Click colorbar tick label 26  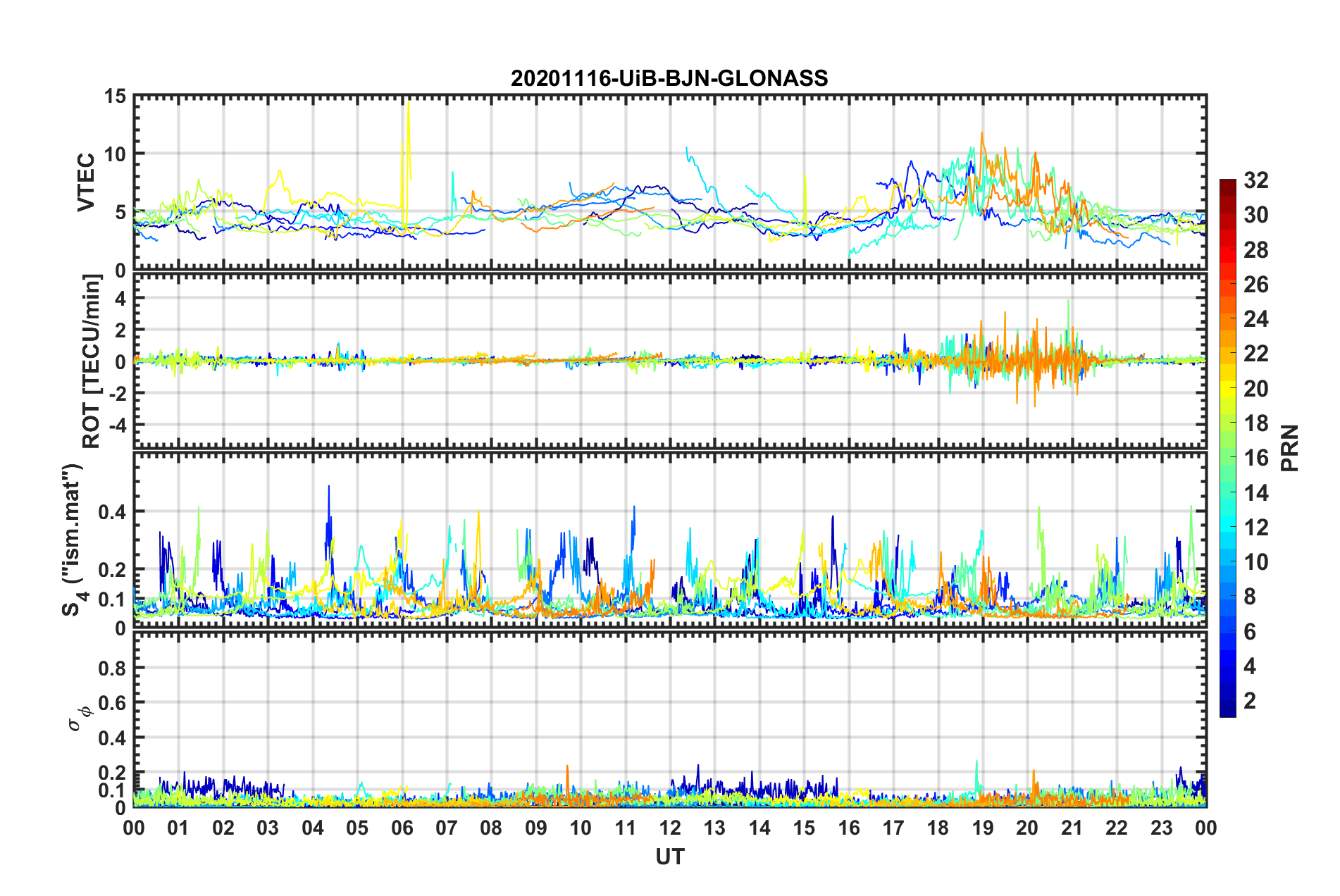coord(1255,285)
